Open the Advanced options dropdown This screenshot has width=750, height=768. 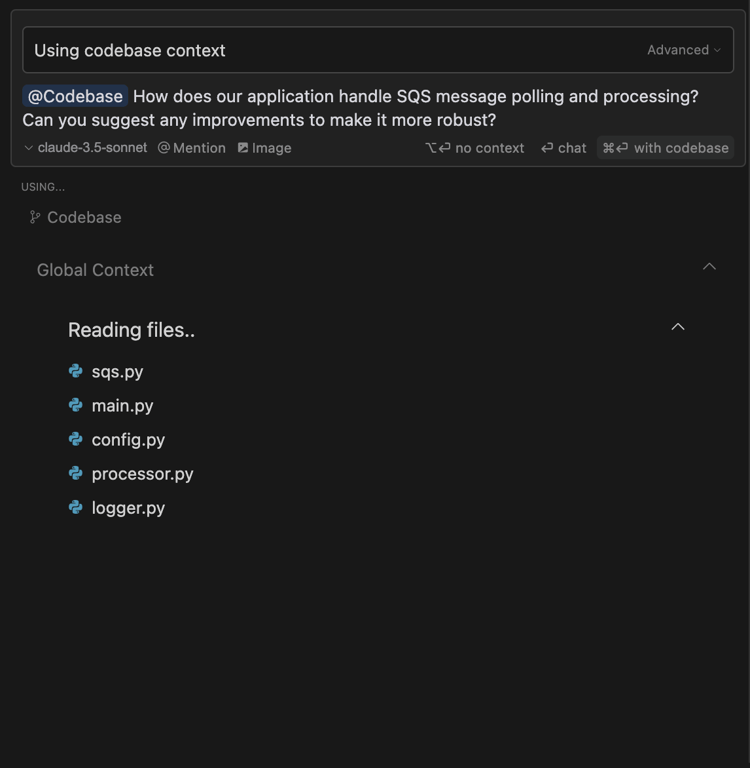point(684,50)
